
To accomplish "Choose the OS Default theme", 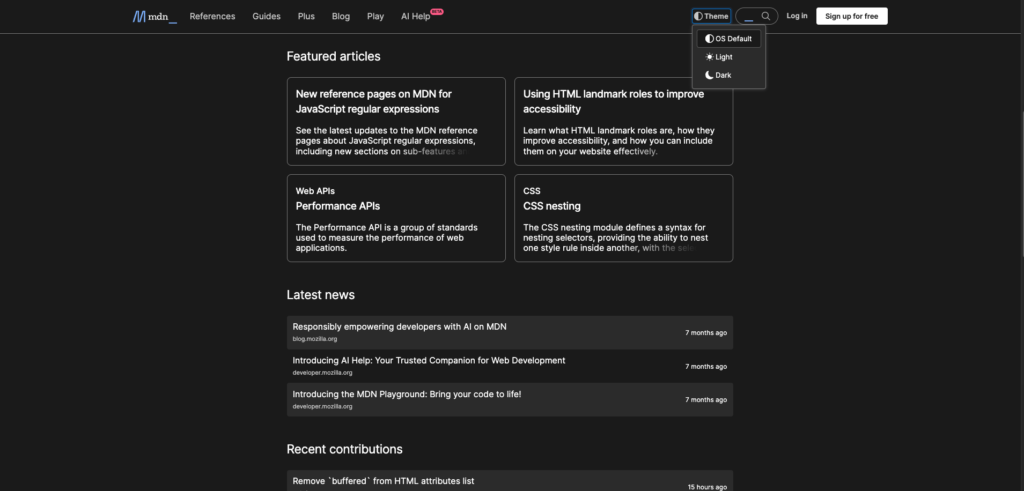I will pyautogui.click(x=729, y=39).
